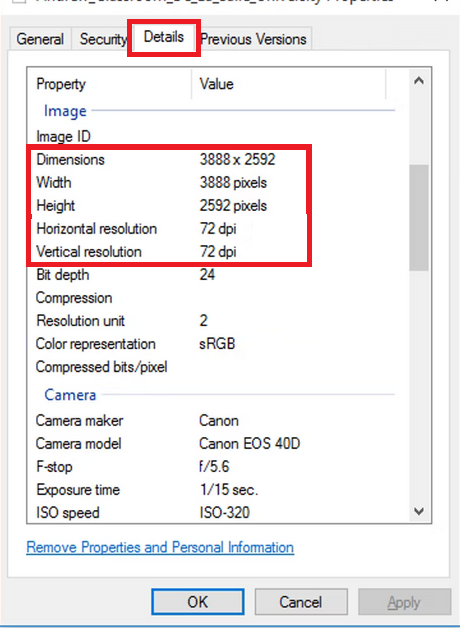Select the Bit depth row
This screenshot has height=628, width=460.
[x=218, y=275]
